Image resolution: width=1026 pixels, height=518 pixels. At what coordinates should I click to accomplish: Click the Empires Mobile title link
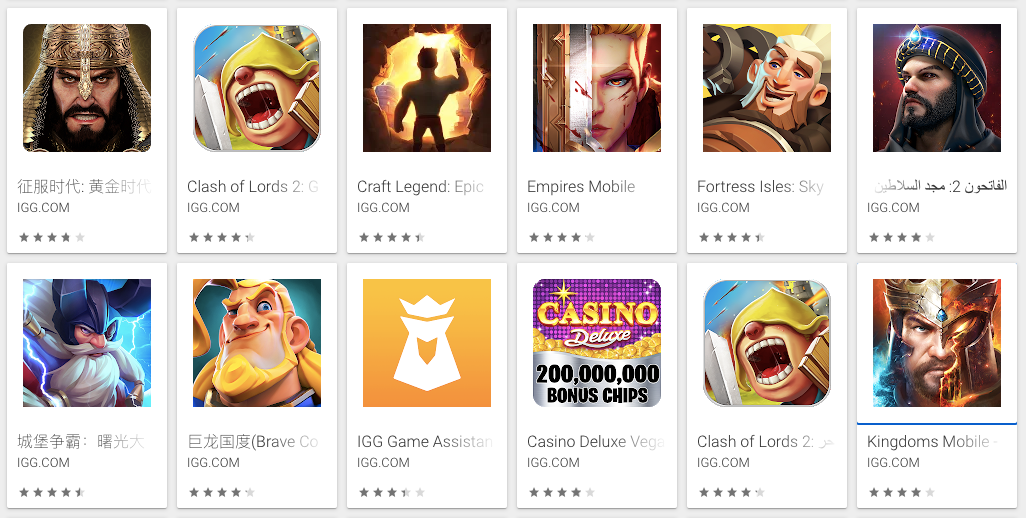pyautogui.click(x=581, y=186)
